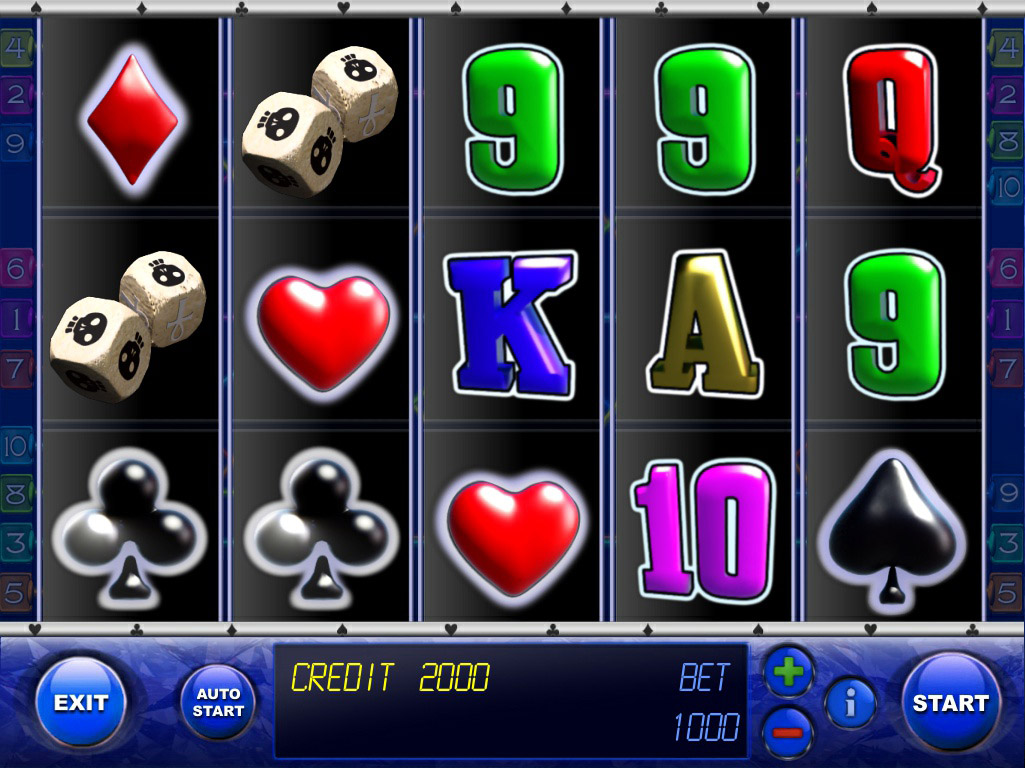Viewport: 1025px width, 768px height.
Task: Click the magenta 10 symbol
Action: 703,531
